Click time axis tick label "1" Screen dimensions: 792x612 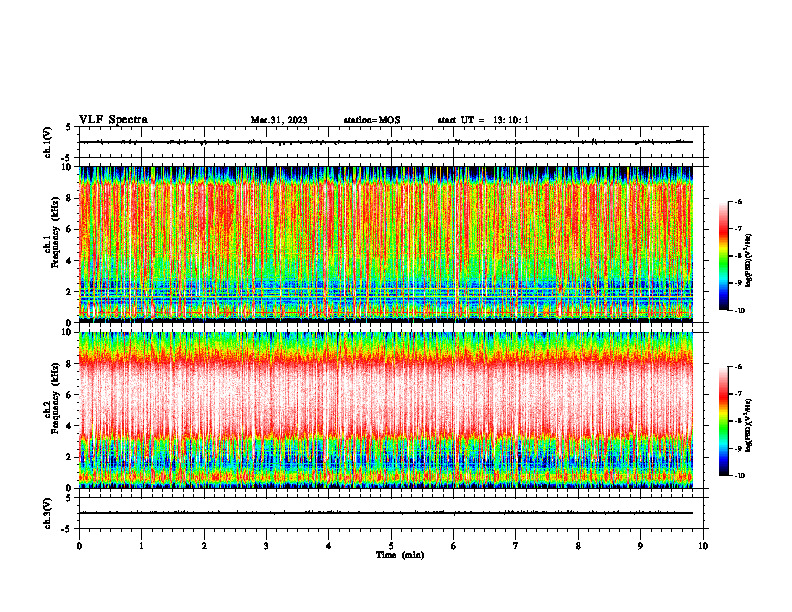141,546
